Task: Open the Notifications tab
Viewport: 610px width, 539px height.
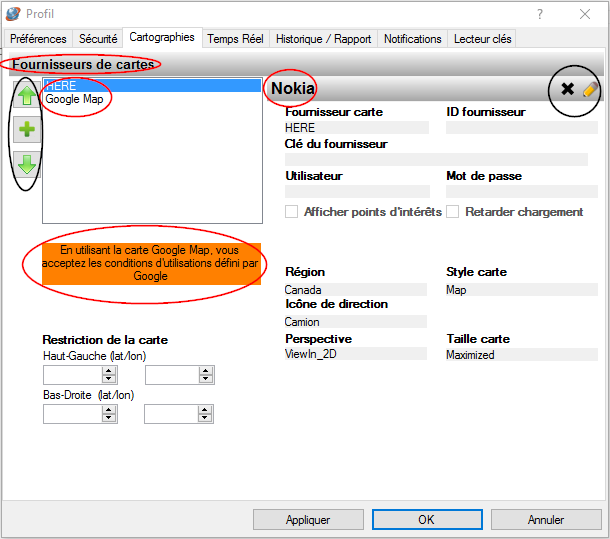Action: [412, 39]
